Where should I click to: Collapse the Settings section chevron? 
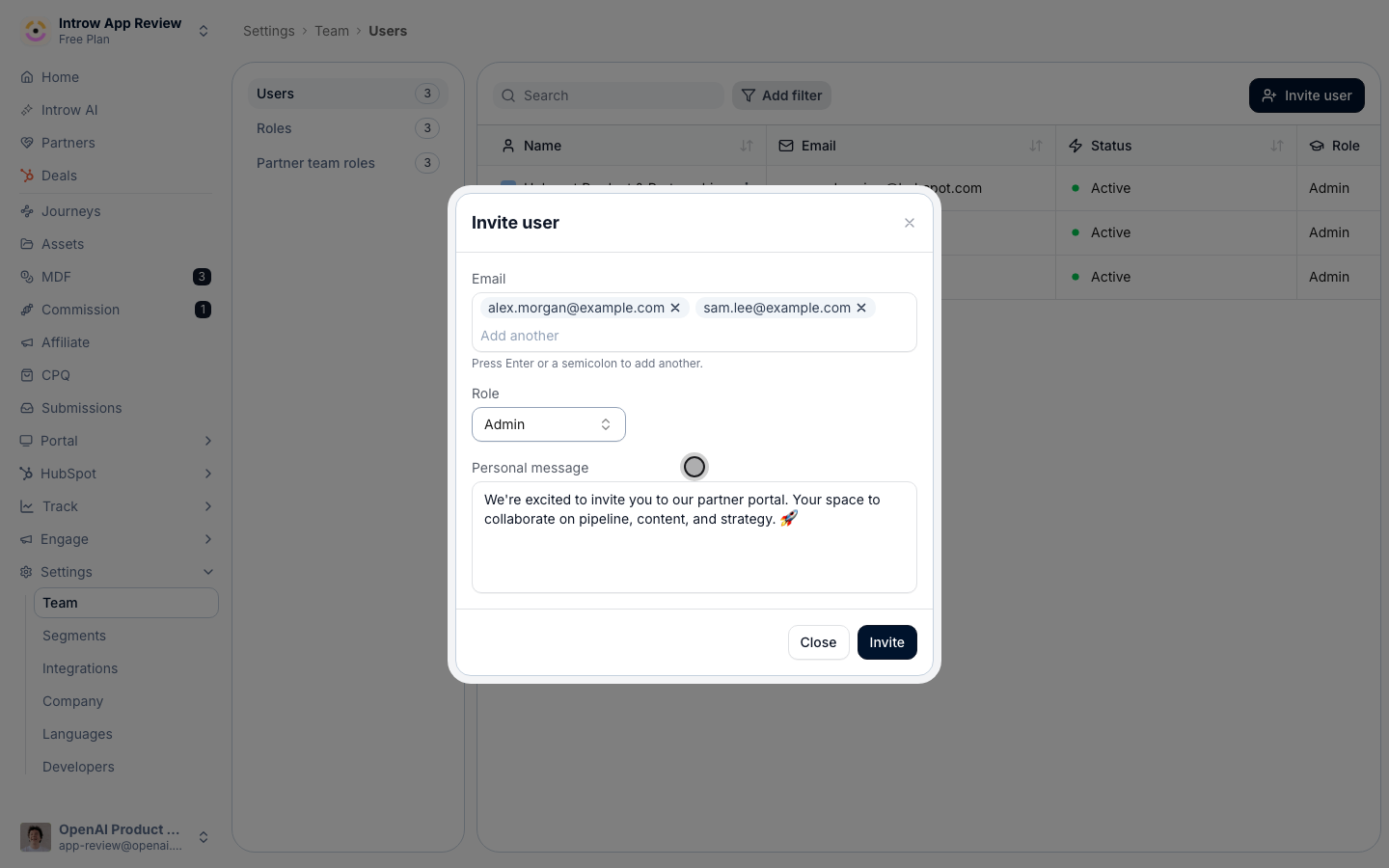[208, 572]
